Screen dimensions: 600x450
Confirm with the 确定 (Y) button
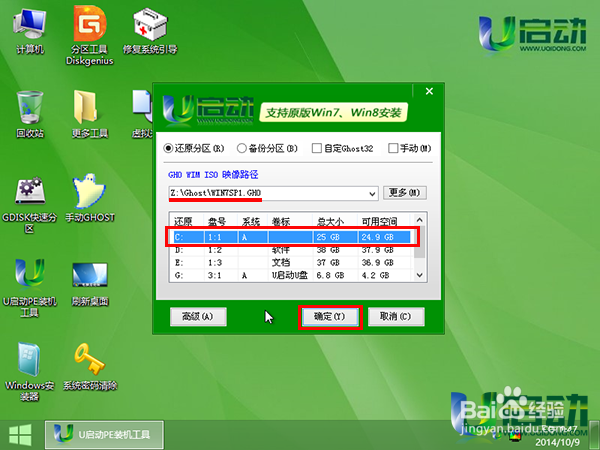(330, 316)
